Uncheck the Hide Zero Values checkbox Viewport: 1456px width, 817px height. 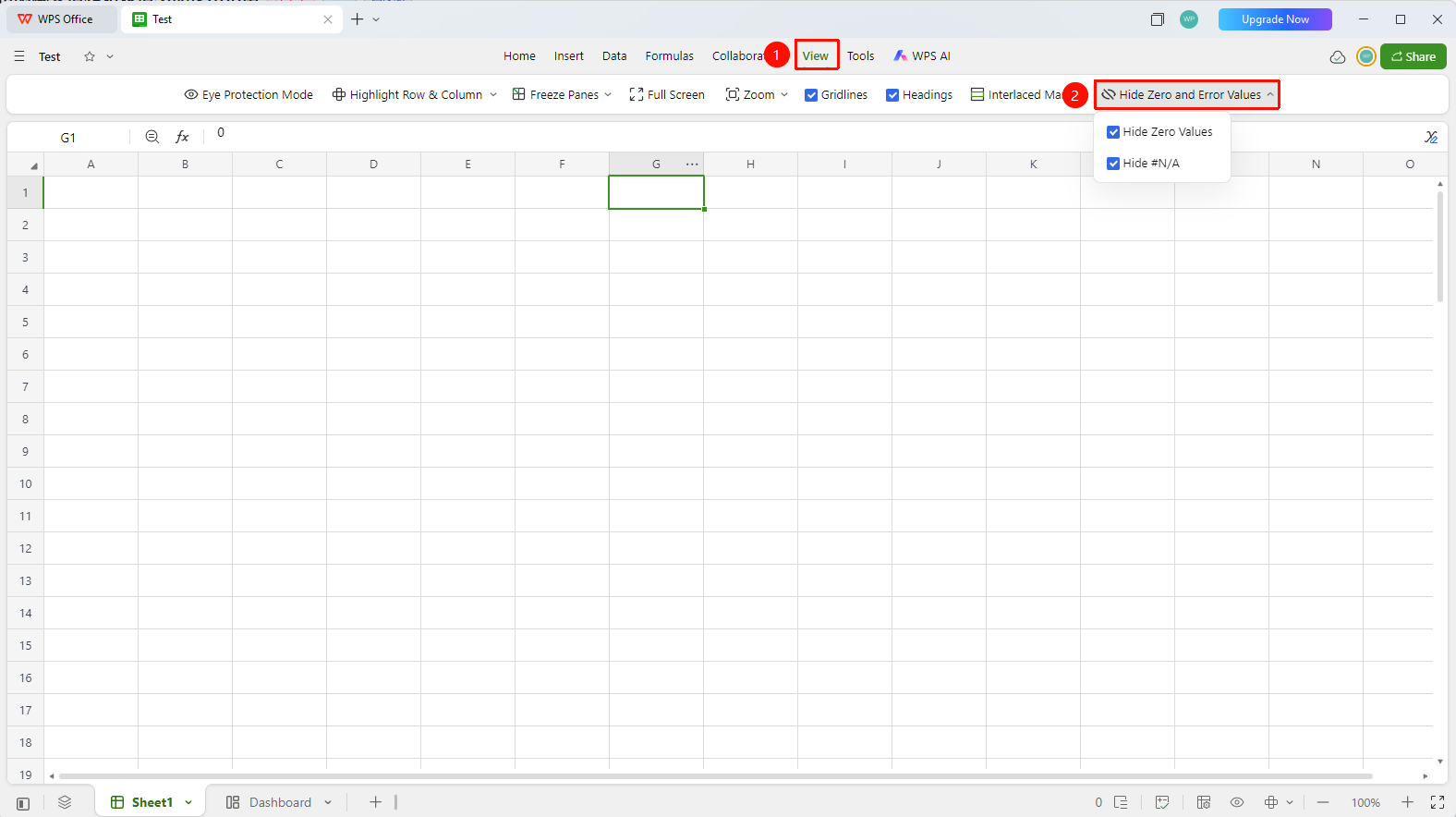[1113, 132]
